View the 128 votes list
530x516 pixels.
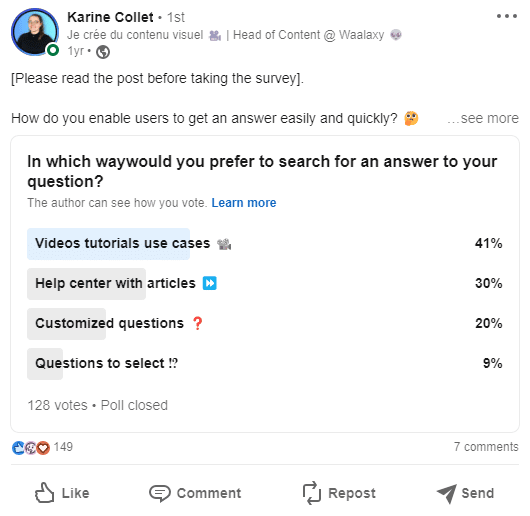[57, 405]
